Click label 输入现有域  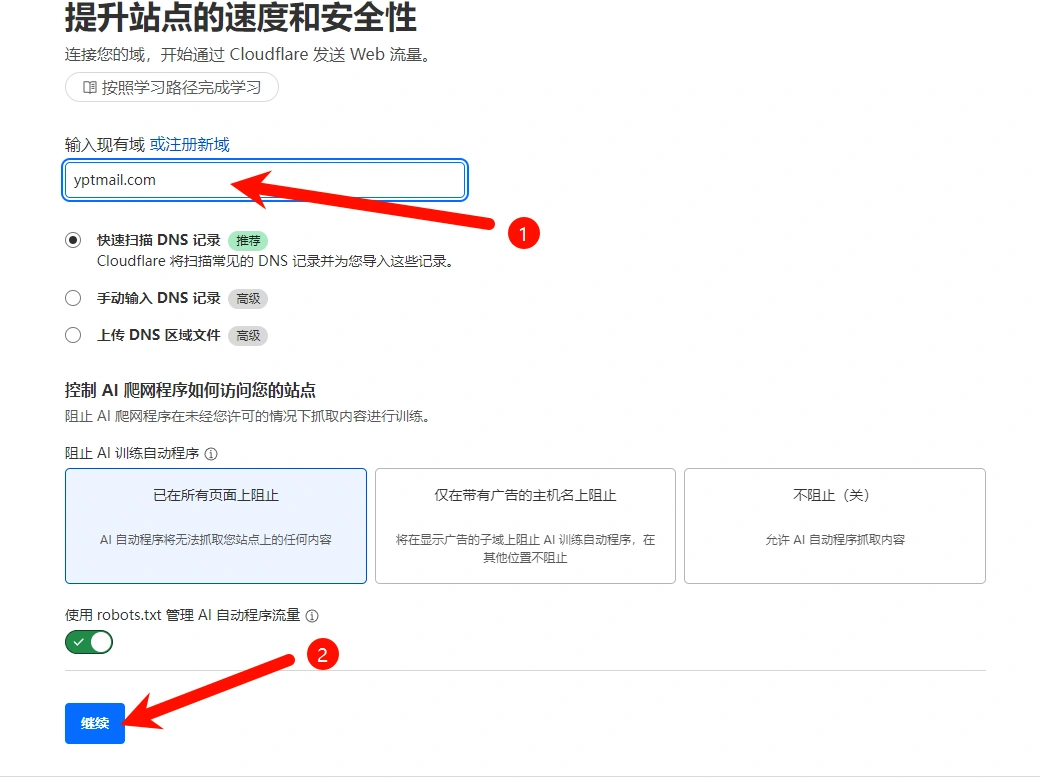(105, 145)
